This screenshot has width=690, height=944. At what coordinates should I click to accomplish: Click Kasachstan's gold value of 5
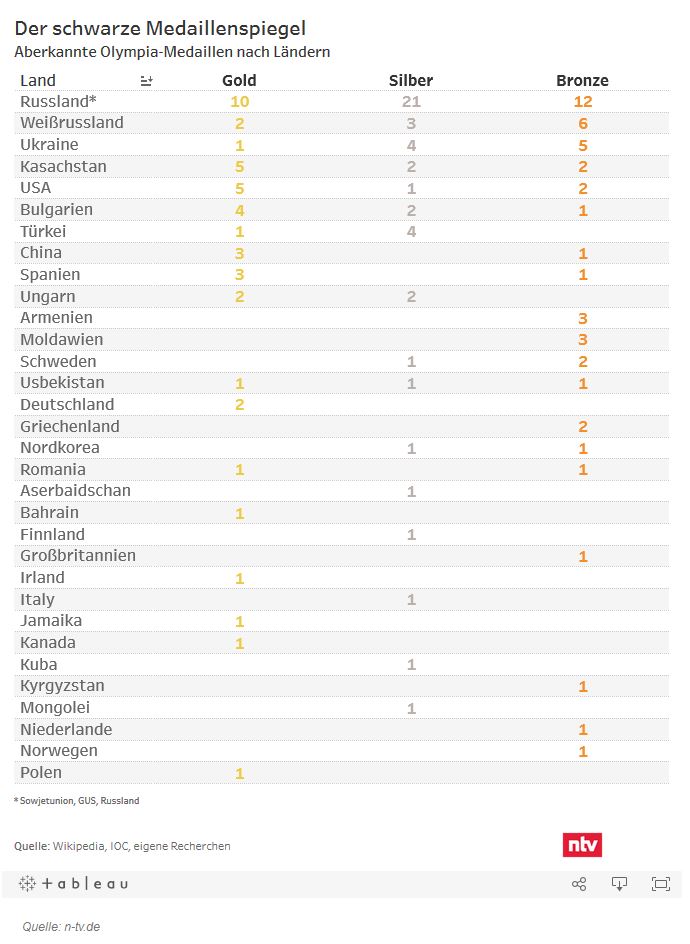click(239, 167)
